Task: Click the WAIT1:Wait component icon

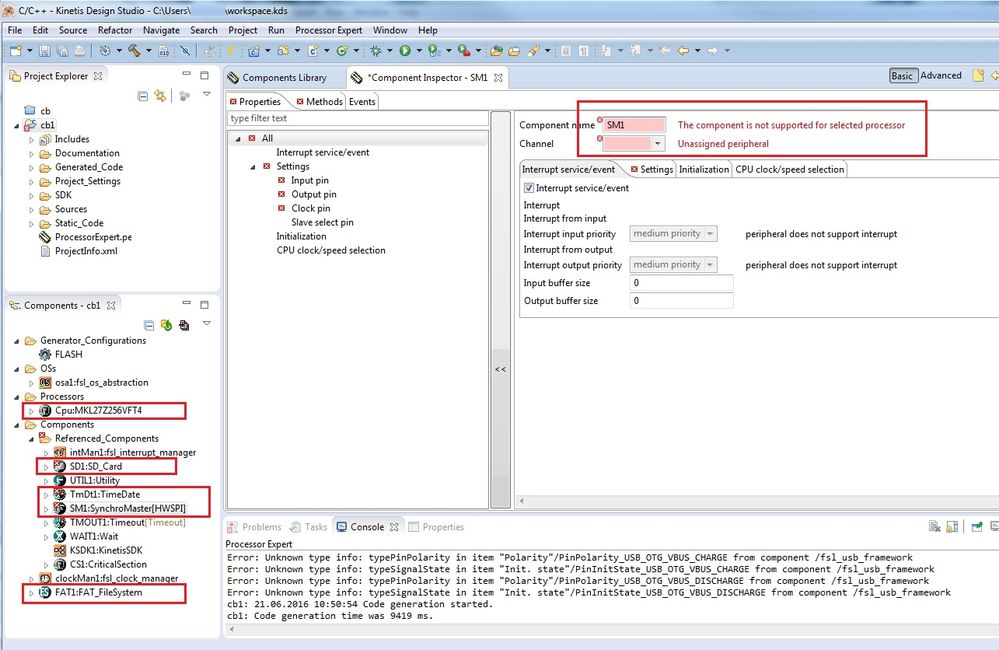Action: click(59, 537)
